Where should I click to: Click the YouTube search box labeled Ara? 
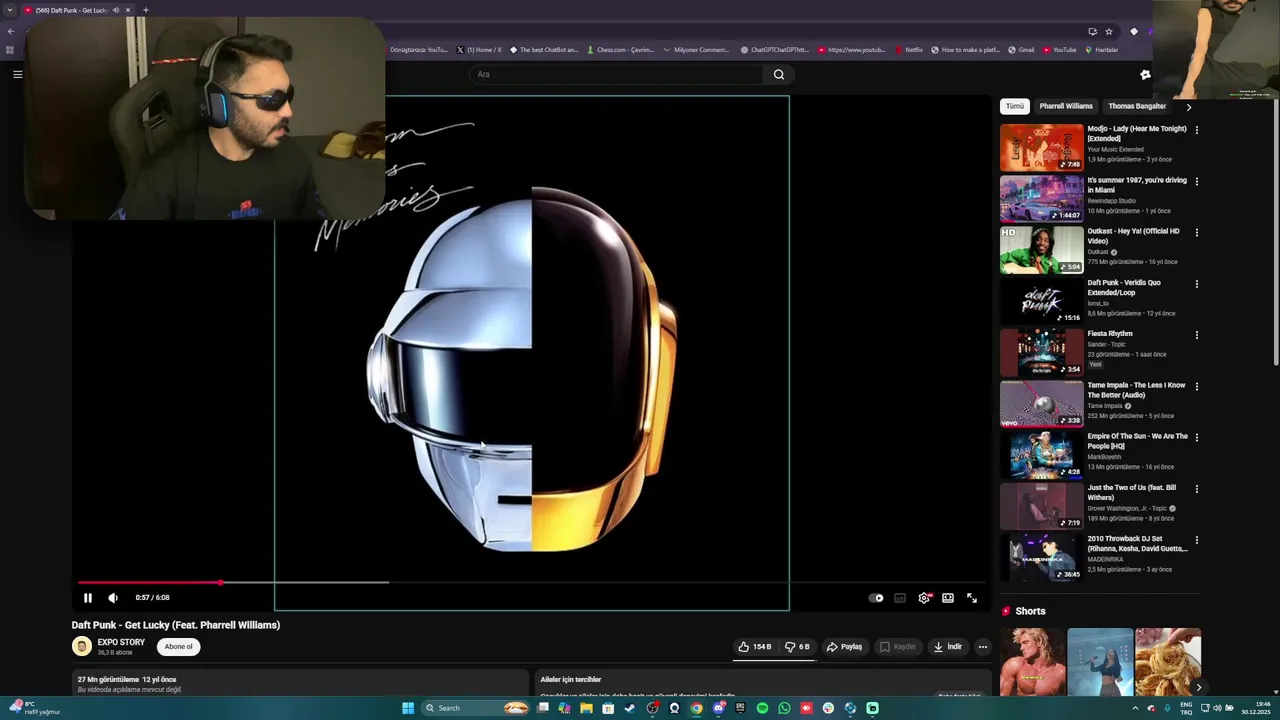coord(615,74)
